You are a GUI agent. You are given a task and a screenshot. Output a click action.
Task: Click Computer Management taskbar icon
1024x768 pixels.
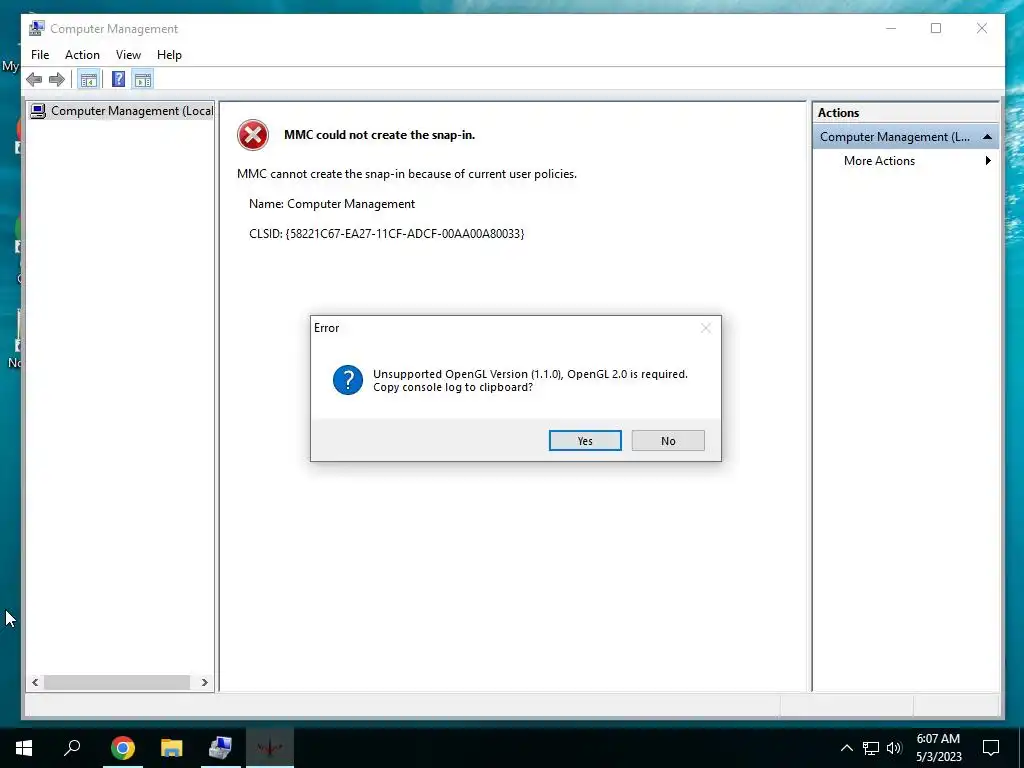[x=221, y=748]
